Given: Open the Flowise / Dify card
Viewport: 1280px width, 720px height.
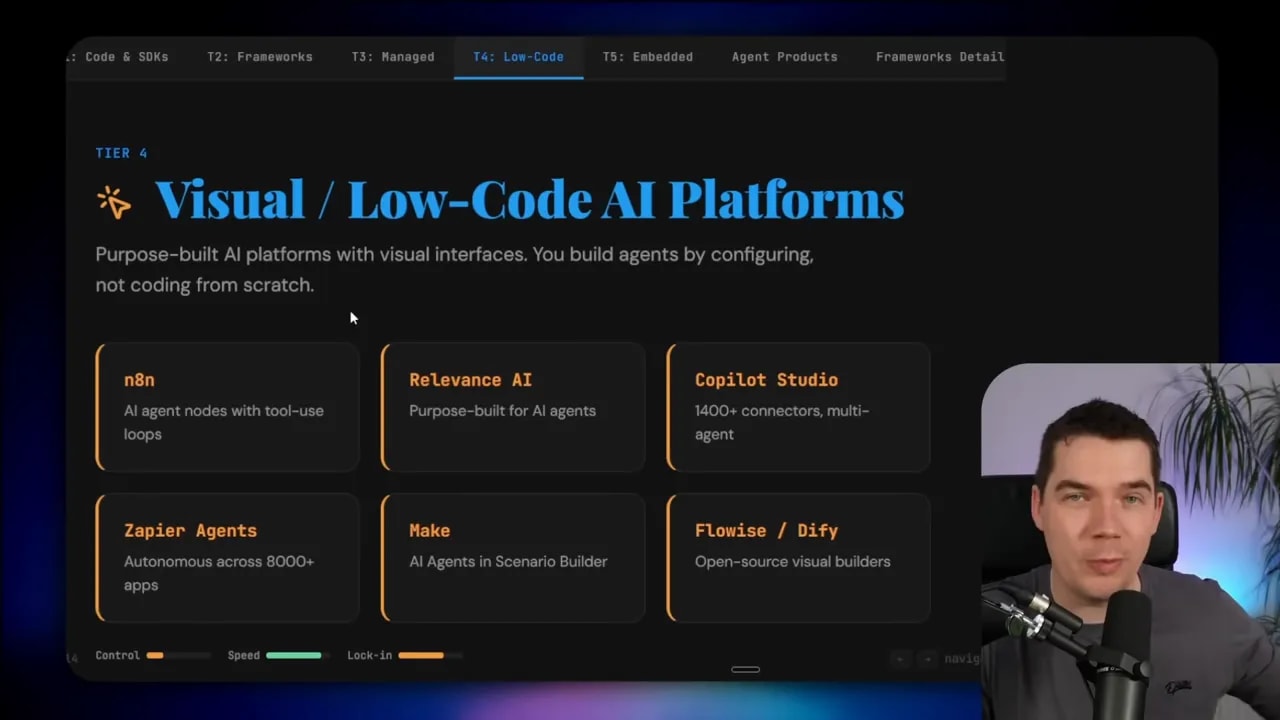Looking at the screenshot, I should 799,557.
